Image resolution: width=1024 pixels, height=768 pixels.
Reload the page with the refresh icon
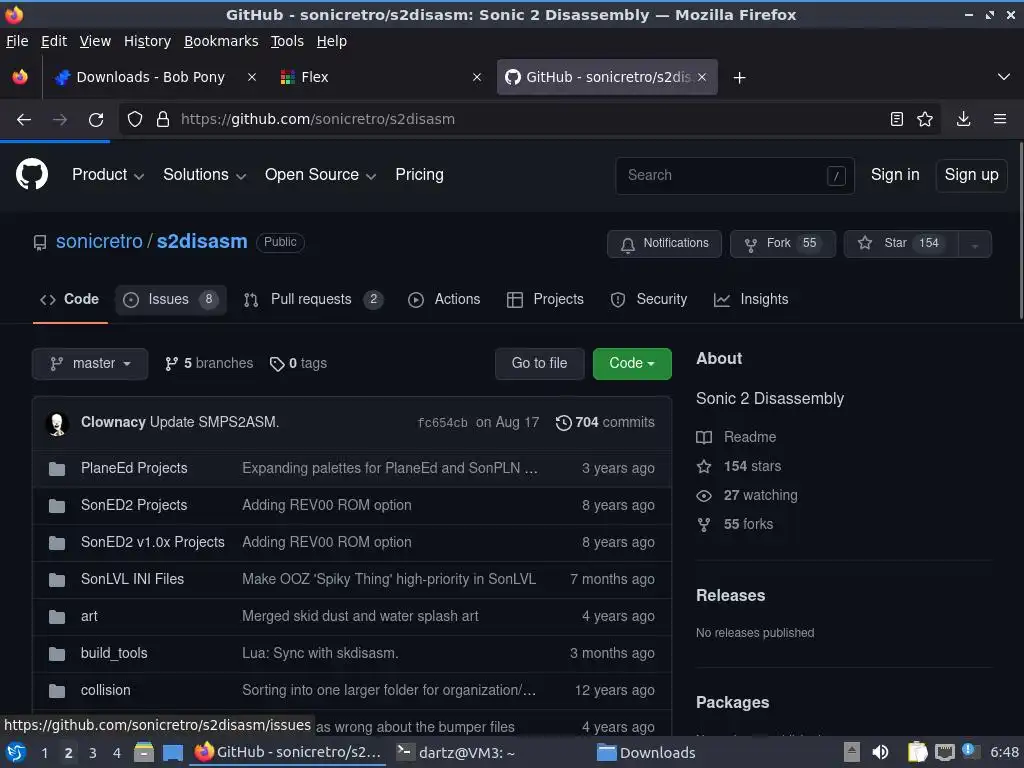click(96, 120)
